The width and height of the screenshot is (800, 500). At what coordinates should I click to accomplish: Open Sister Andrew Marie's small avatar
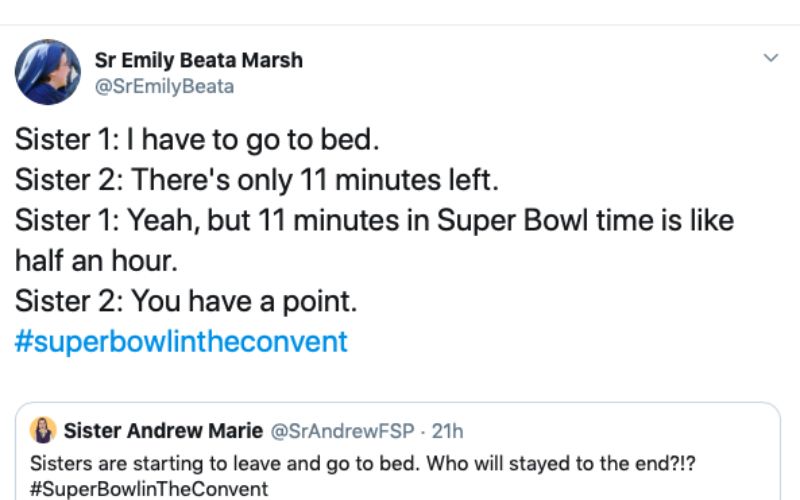click(x=43, y=431)
